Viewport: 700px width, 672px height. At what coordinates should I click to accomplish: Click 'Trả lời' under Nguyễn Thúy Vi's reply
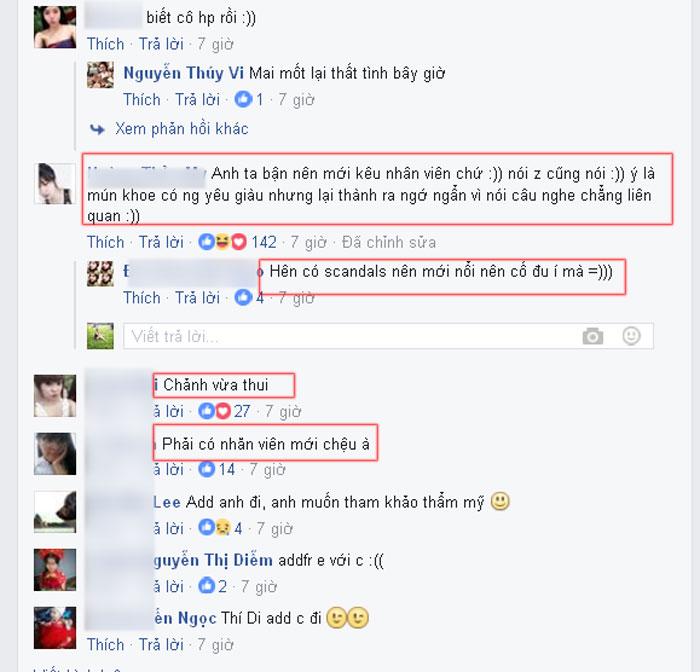click(197, 100)
